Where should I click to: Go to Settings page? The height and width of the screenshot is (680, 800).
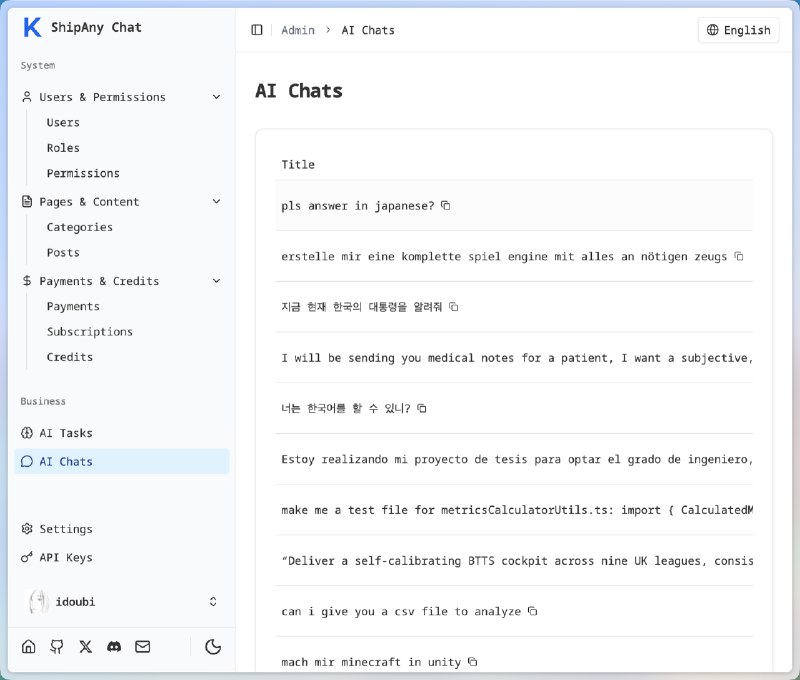(66, 529)
